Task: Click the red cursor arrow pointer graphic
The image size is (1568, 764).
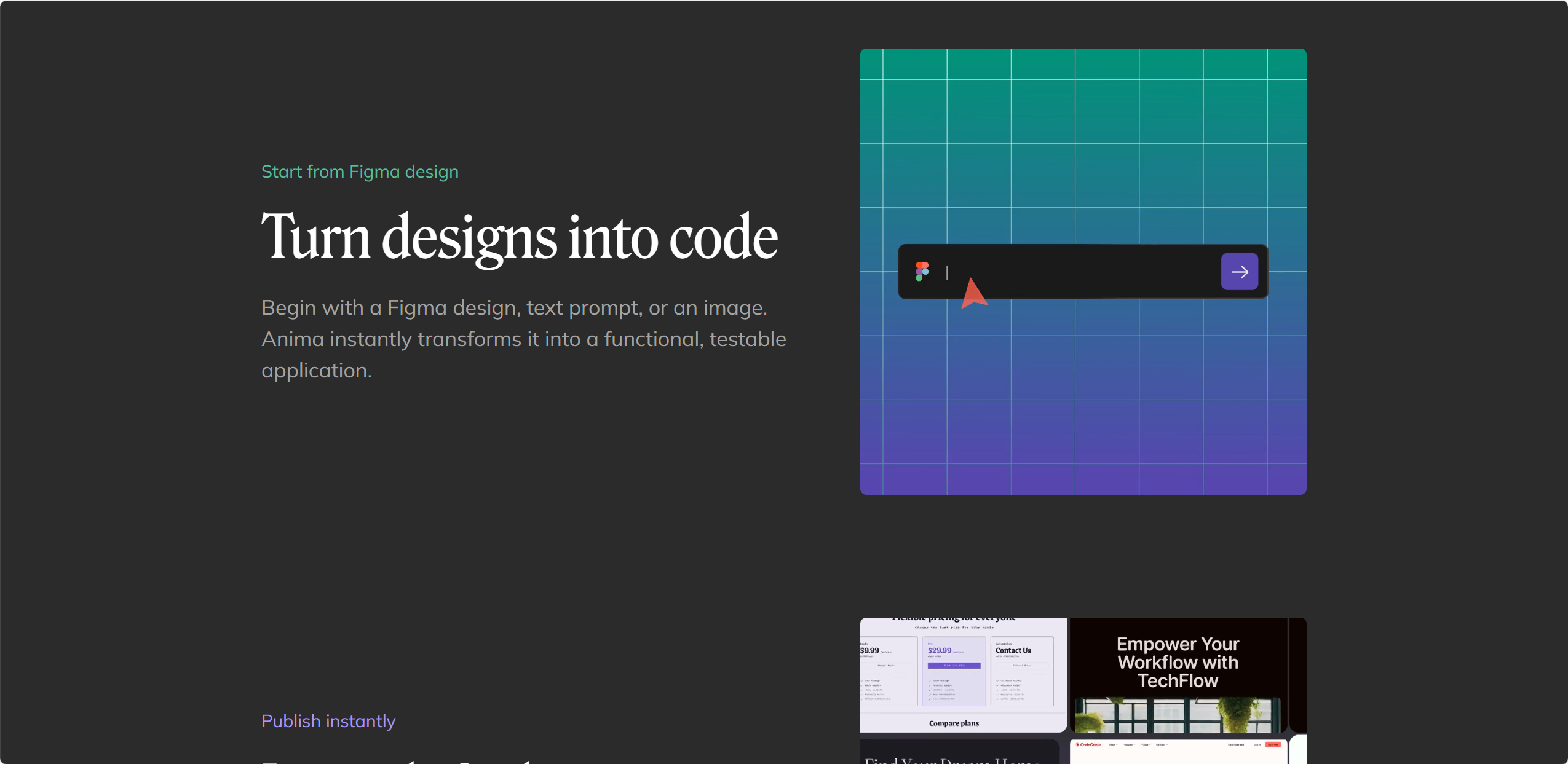Action: (973, 293)
